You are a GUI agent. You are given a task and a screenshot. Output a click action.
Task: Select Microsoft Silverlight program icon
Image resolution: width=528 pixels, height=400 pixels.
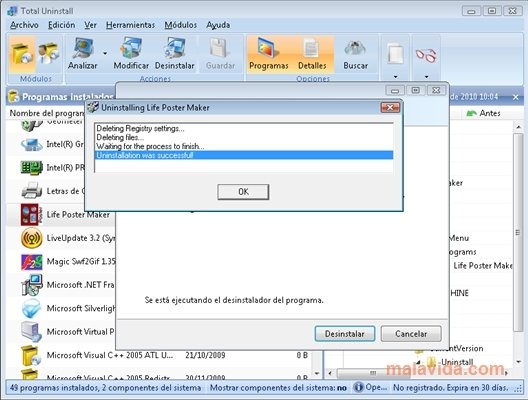click(x=31, y=308)
